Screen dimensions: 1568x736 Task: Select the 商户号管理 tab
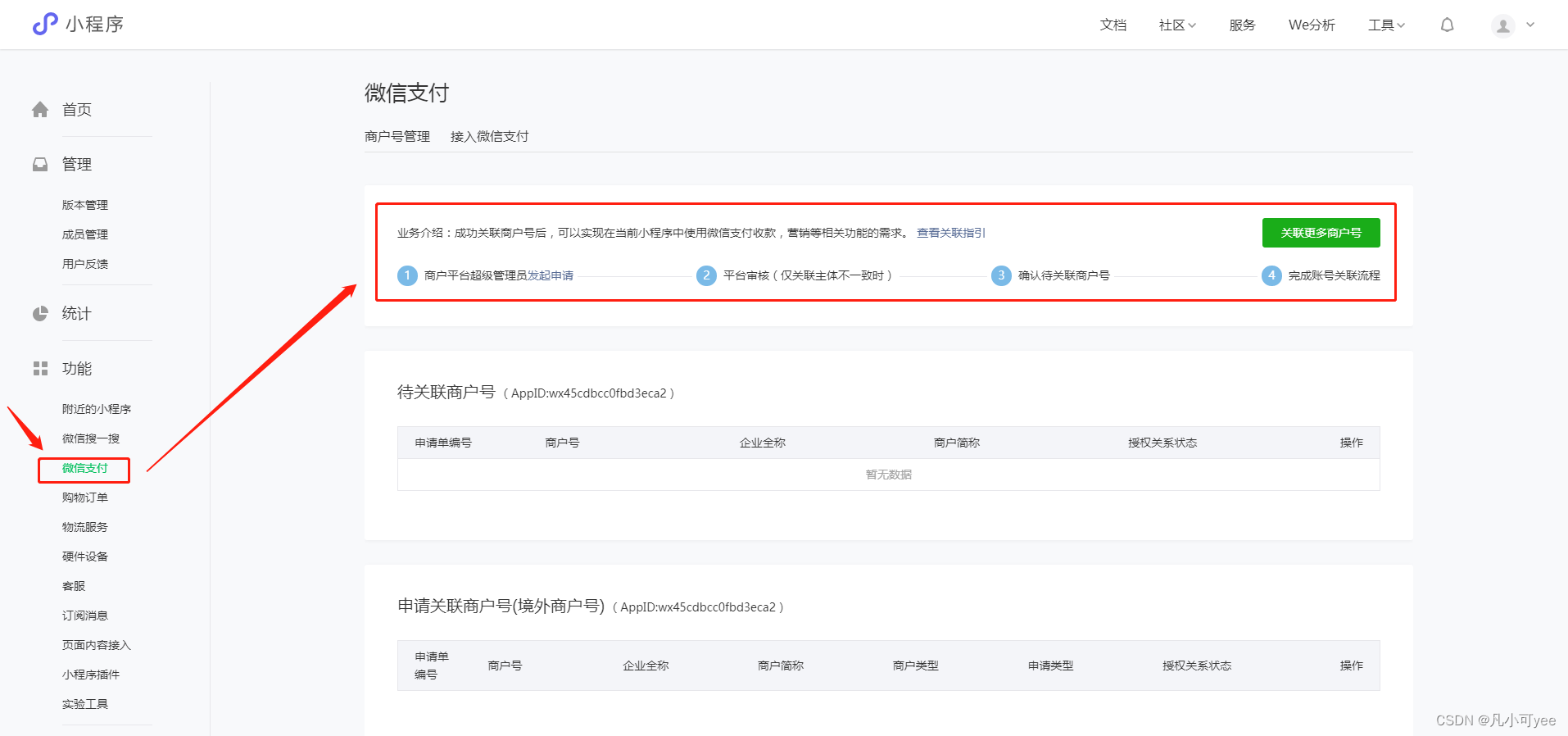point(397,136)
